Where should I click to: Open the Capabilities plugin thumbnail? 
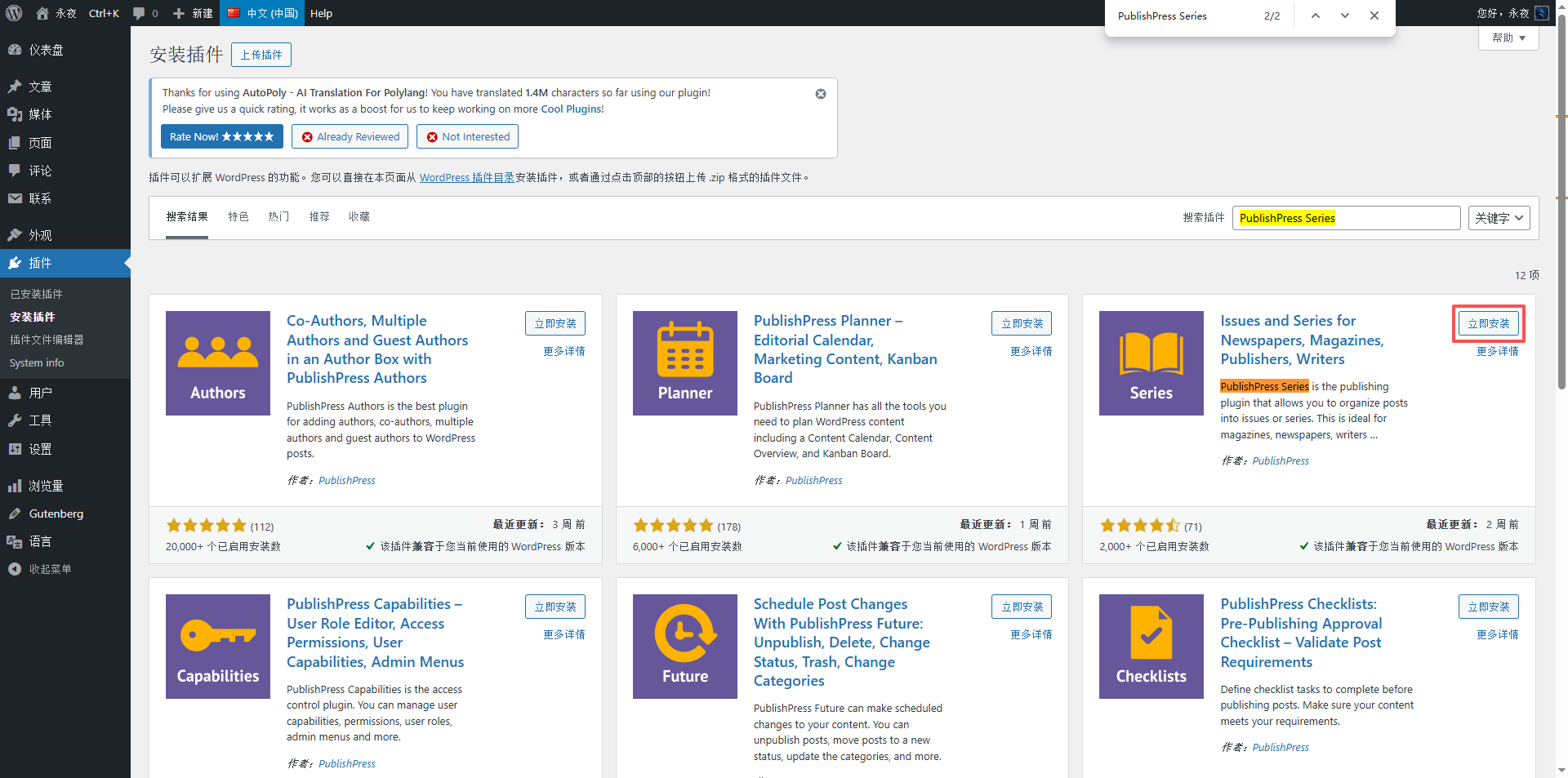[x=218, y=647]
